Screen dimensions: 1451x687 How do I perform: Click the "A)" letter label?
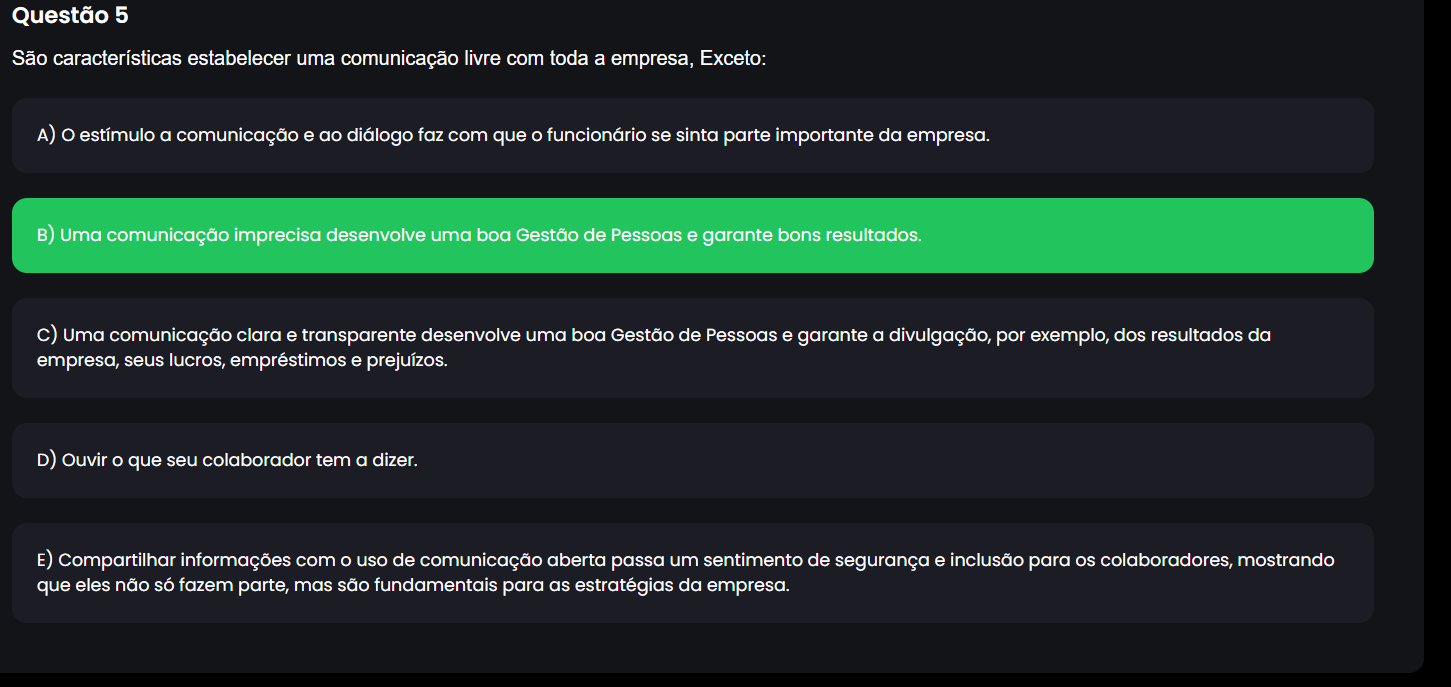(x=46, y=135)
